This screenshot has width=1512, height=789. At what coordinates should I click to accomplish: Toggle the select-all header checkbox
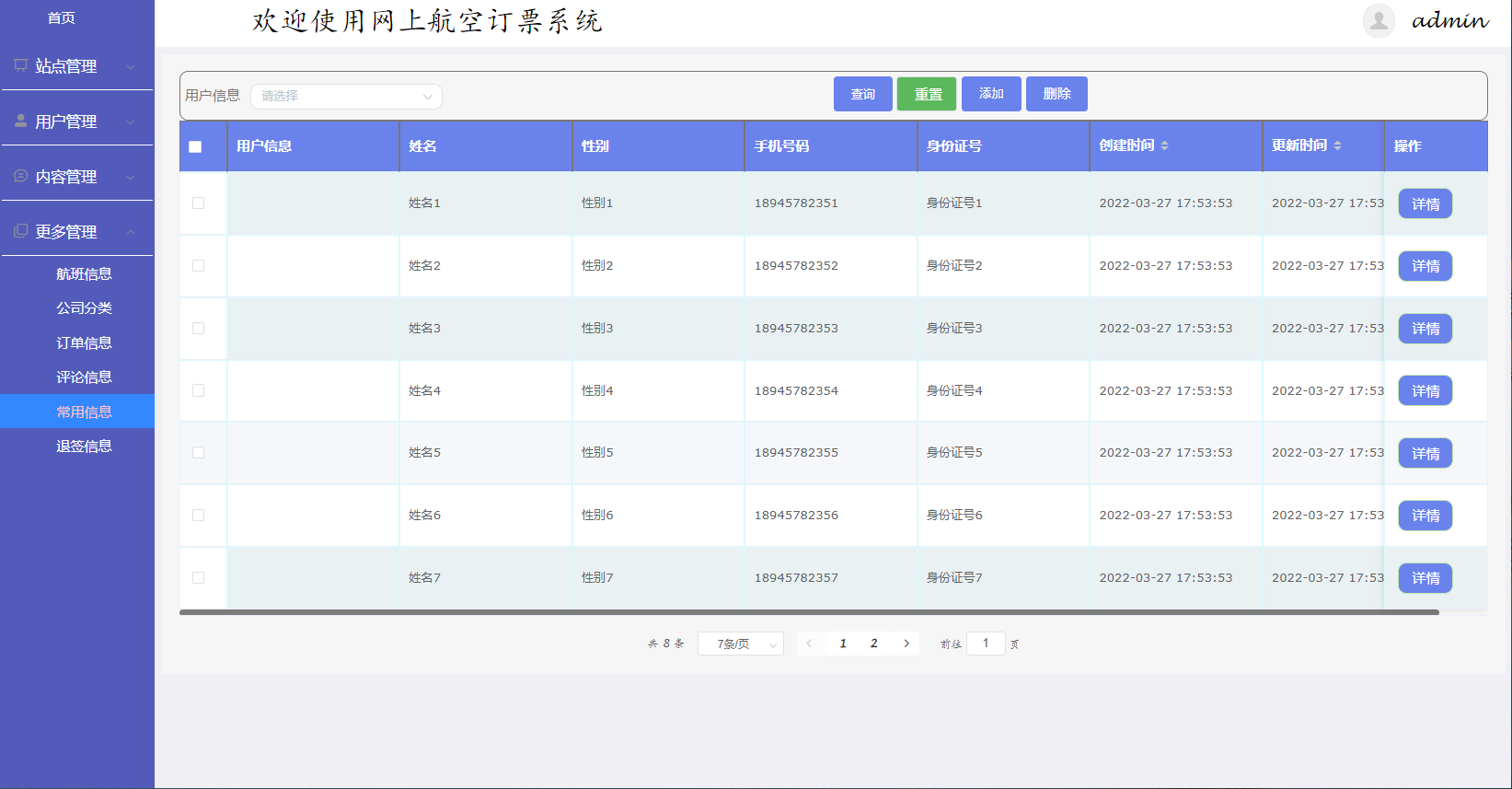(195, 146)
